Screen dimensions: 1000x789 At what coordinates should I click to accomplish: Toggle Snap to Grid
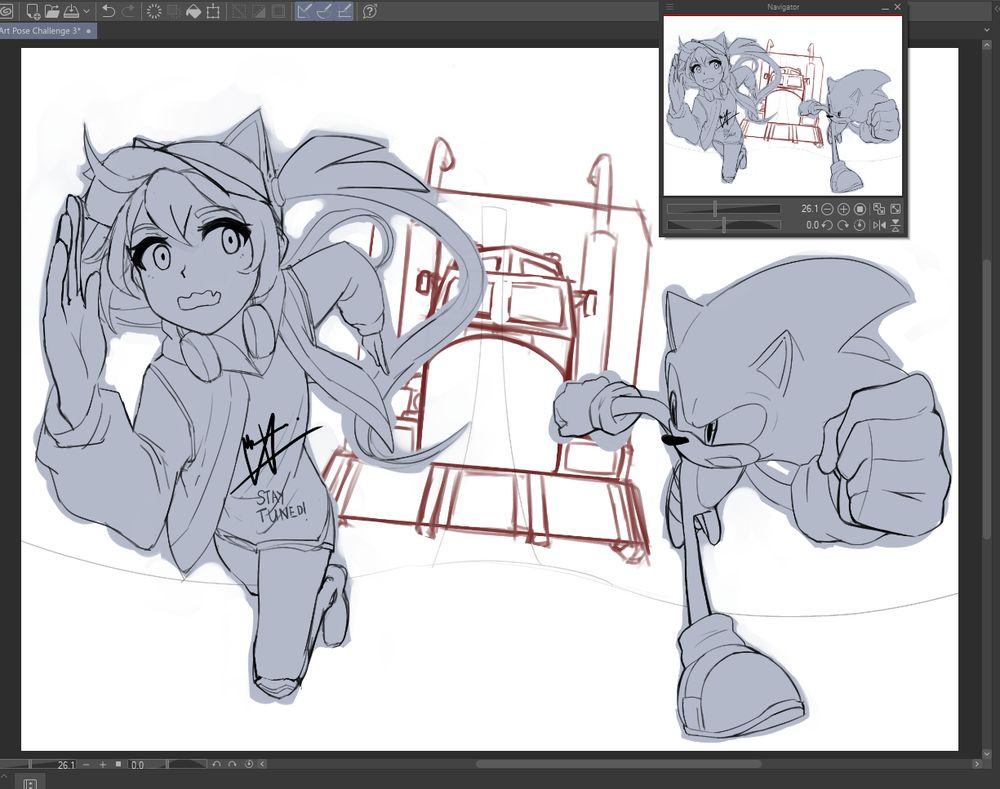[x=344, y=11]
